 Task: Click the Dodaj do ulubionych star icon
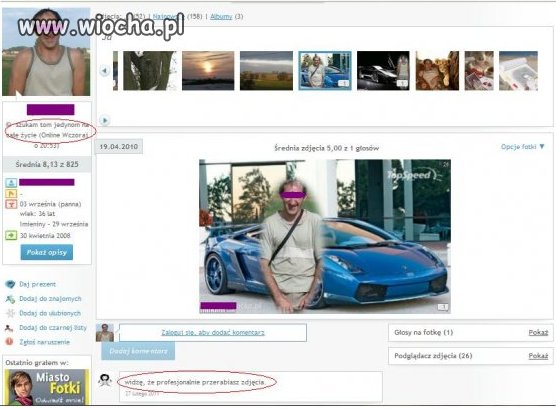coord(10,313)
